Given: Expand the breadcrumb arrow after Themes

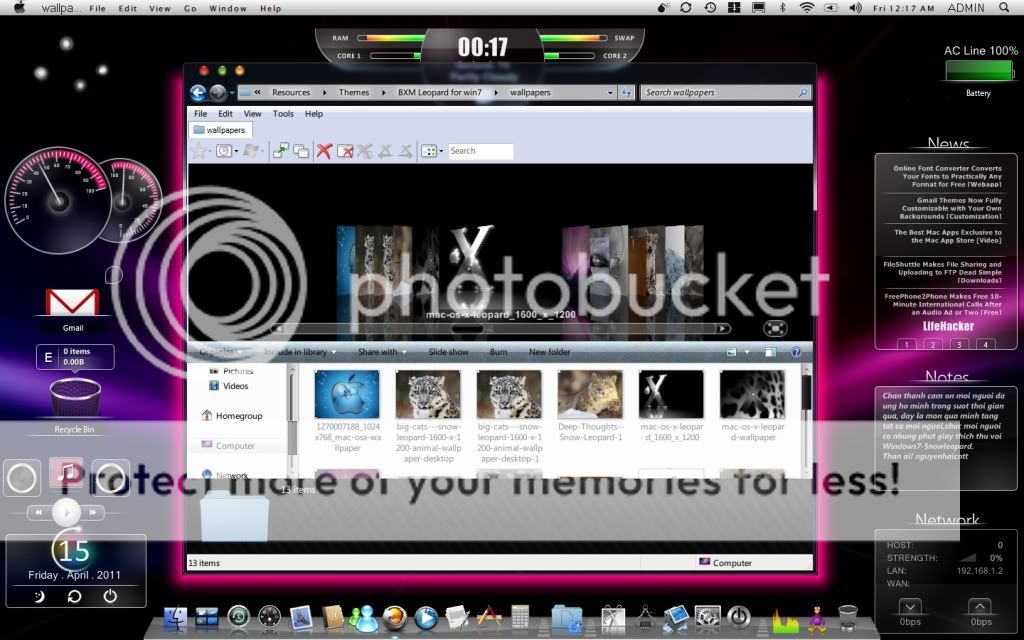Looking at the screenshot, I should (383, 93).
